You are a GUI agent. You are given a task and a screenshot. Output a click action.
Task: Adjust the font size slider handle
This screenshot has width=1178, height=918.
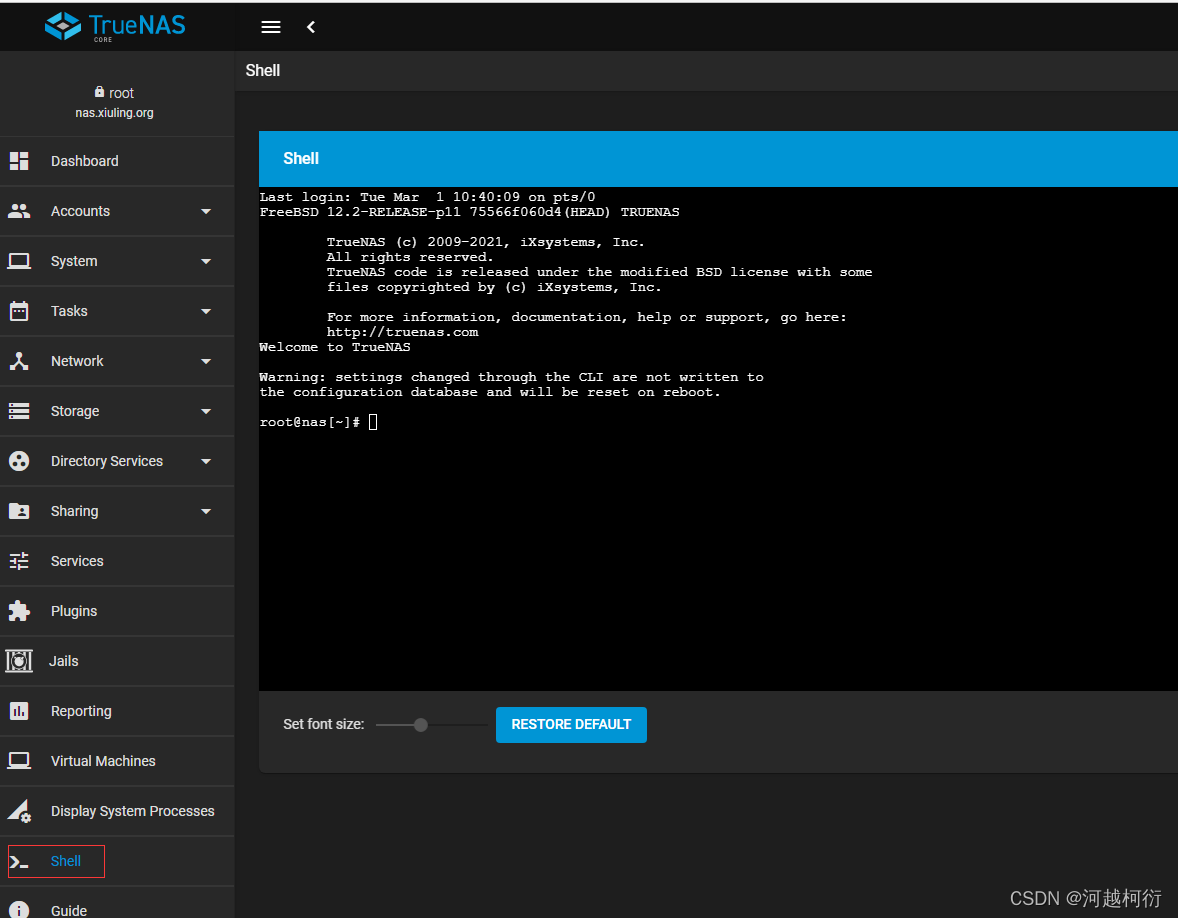click(421, 725)
